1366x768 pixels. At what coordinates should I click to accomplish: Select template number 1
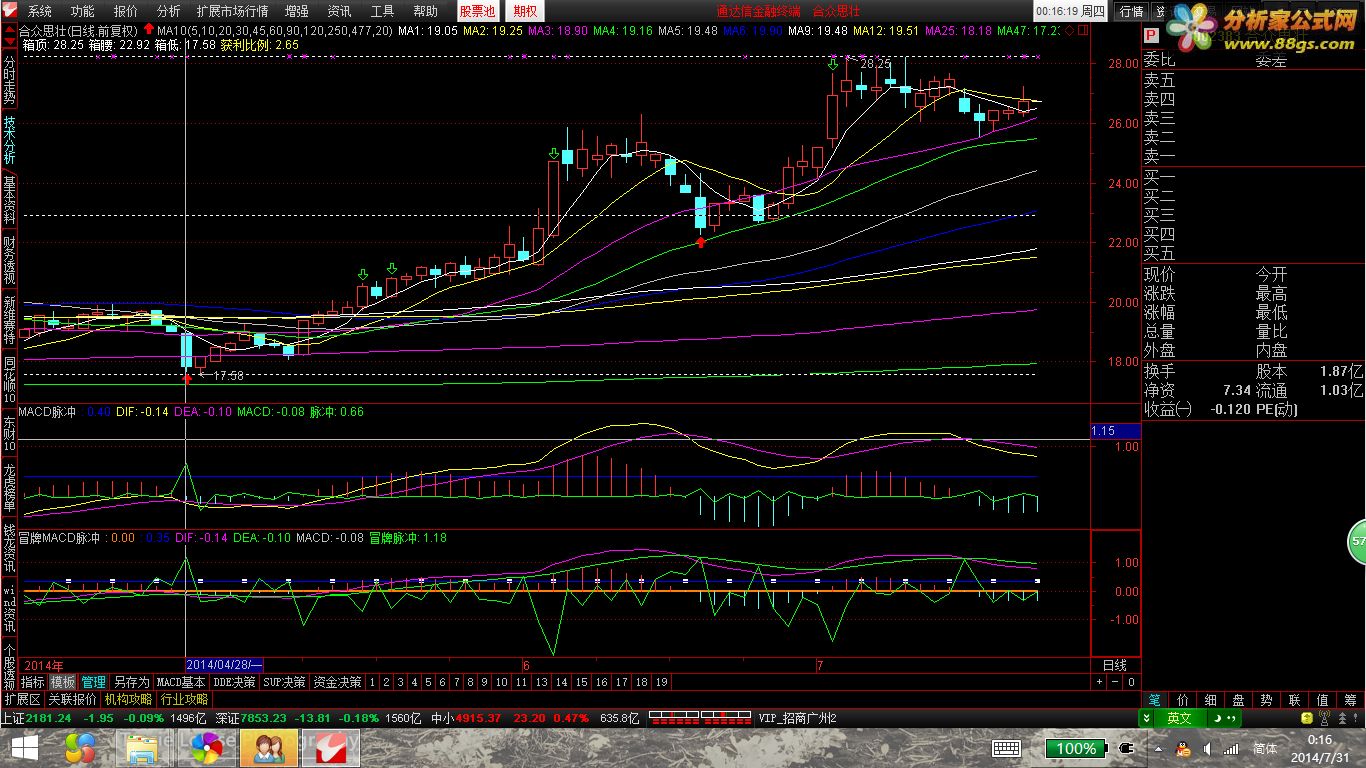pos(372,682)
